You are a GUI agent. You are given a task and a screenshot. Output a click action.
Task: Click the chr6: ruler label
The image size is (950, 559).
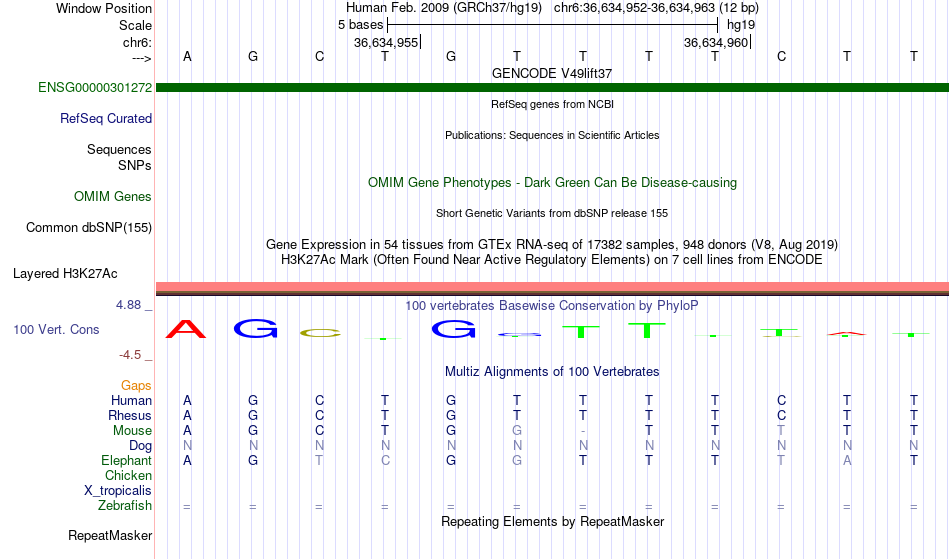click(138, 42)
